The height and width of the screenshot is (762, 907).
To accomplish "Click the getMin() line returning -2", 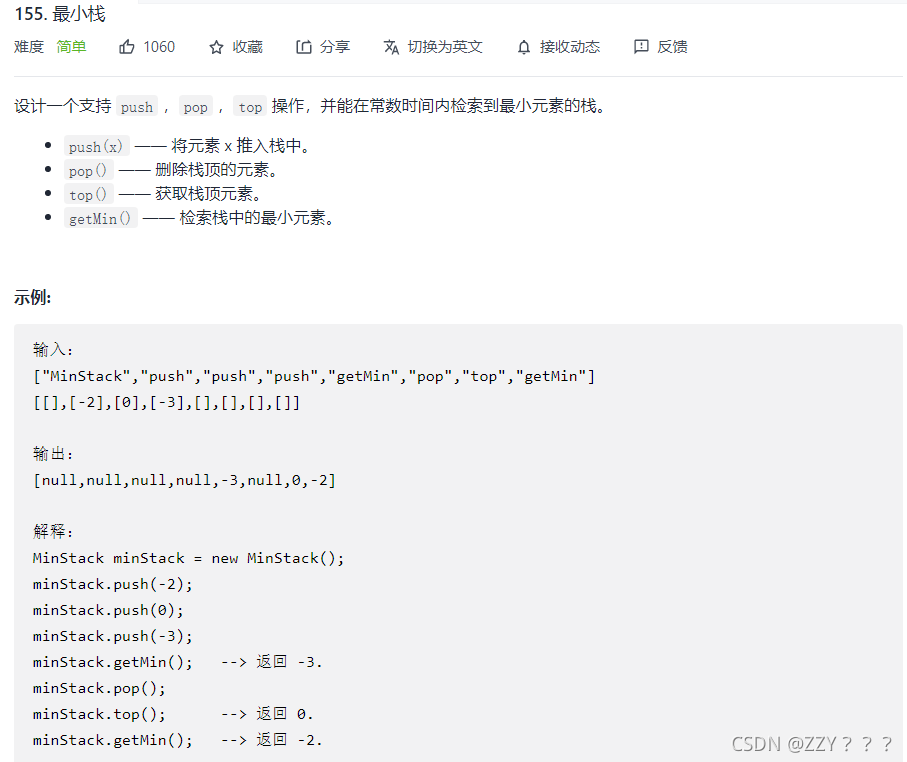I will [x=178, y=740].
